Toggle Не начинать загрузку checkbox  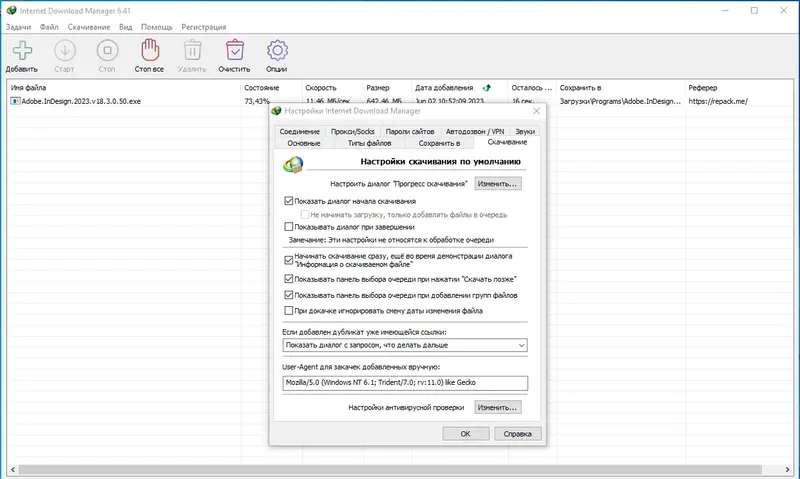305,215
